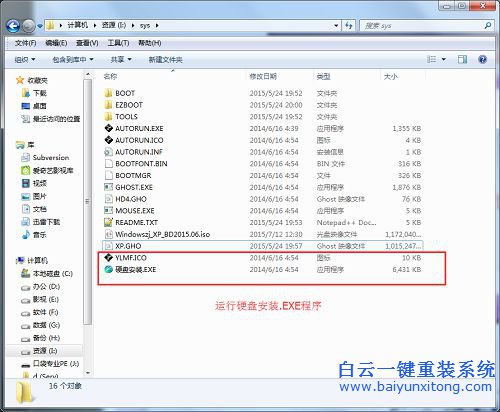The width and height of the screenshot is (500, 412).
Task: Open the recent locations dropdown beside navigation arrows
Action: pyautogui.click(x=40, y=26)
